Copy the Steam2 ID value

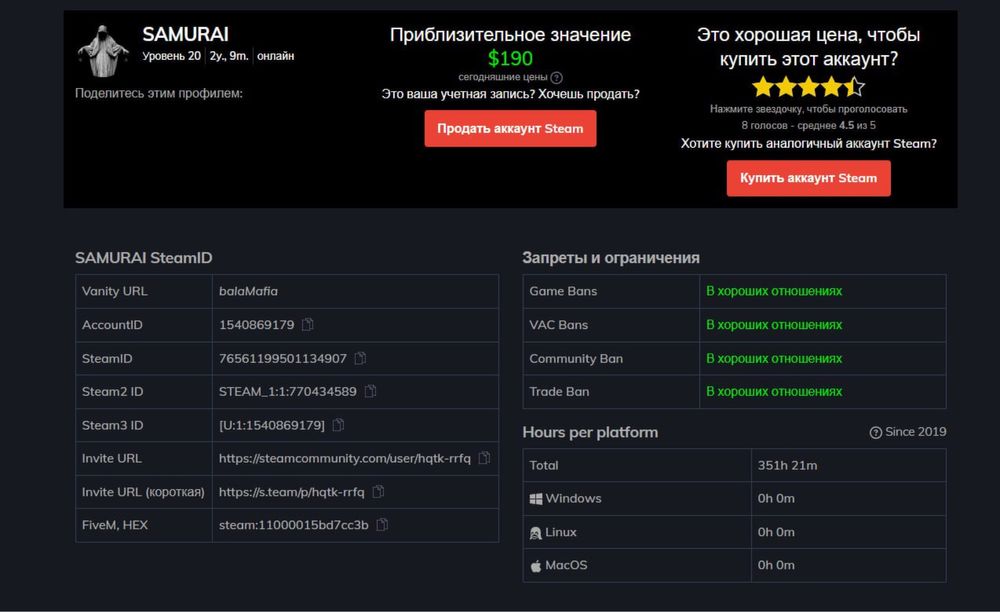(x=371, y=391)
